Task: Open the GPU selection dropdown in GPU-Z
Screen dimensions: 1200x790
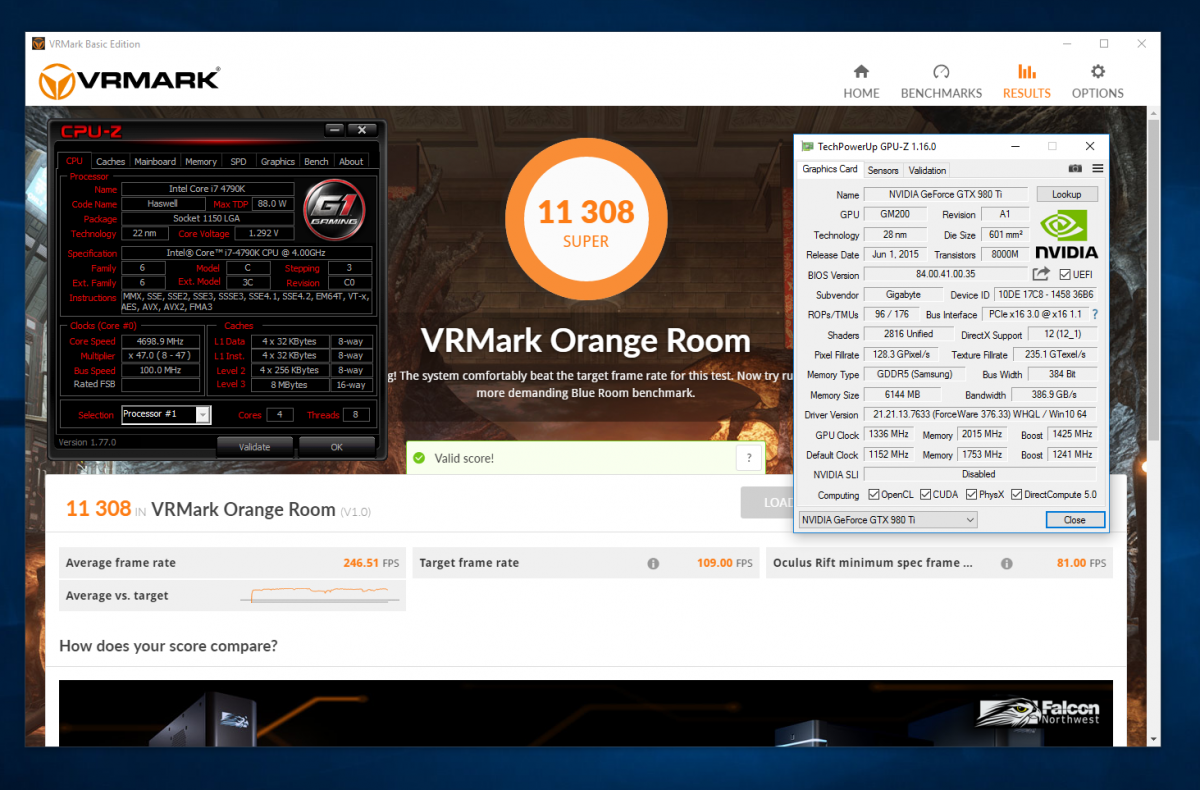Action: (888, 519)
